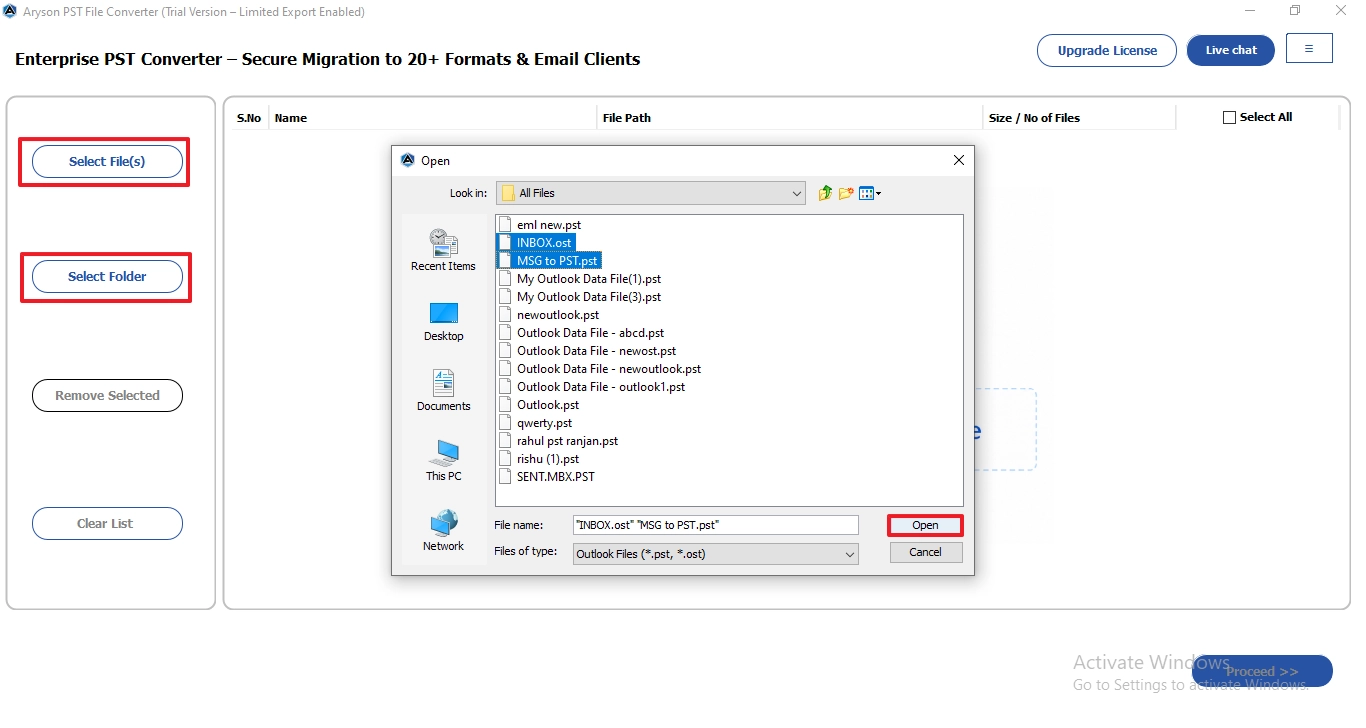The image size is (1366, 728).
Task: Create a new folder using toolbar icon
Action: pyautogui.click(x=846, y=193)
